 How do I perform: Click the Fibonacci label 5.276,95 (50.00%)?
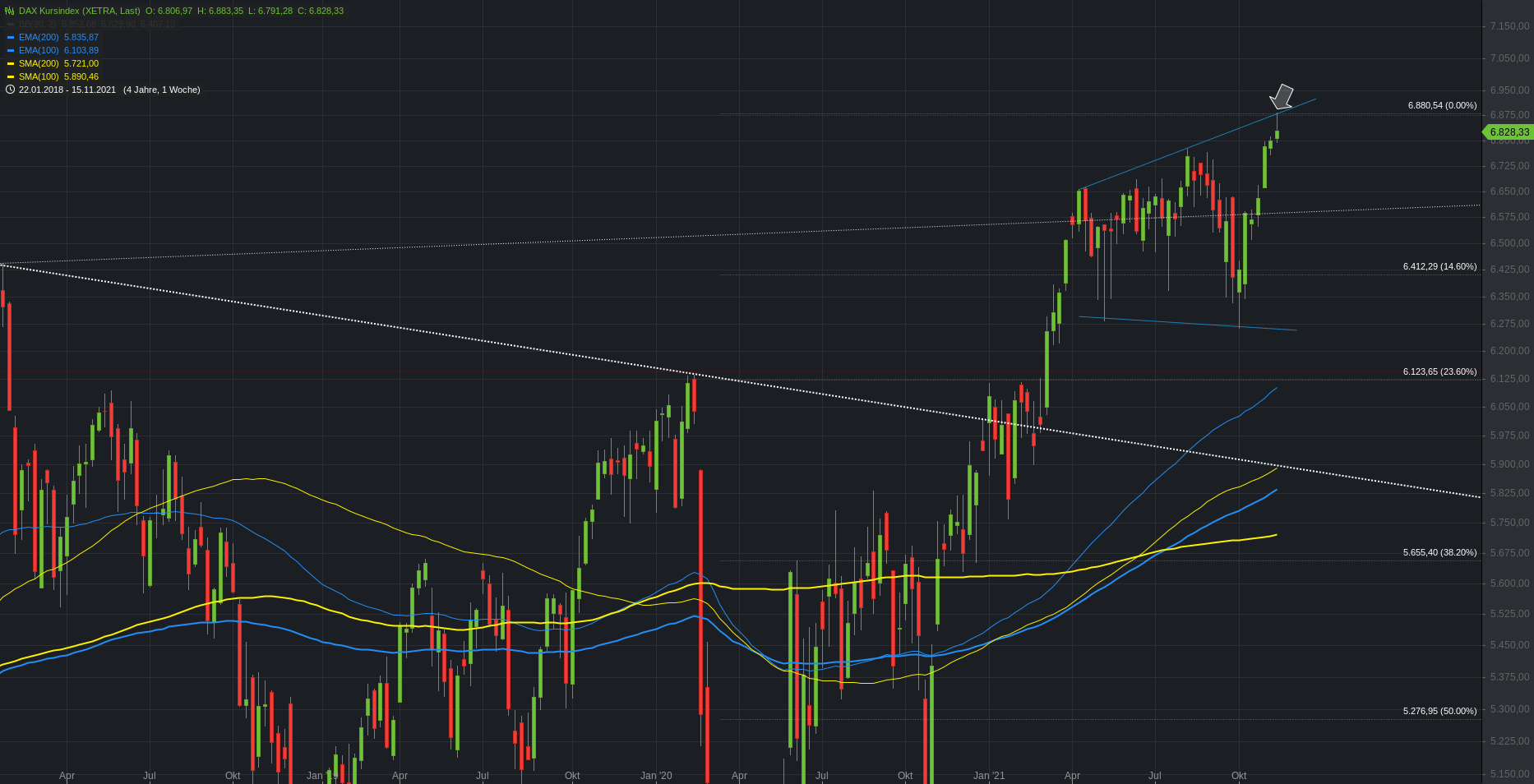(x=1439, y=711)
